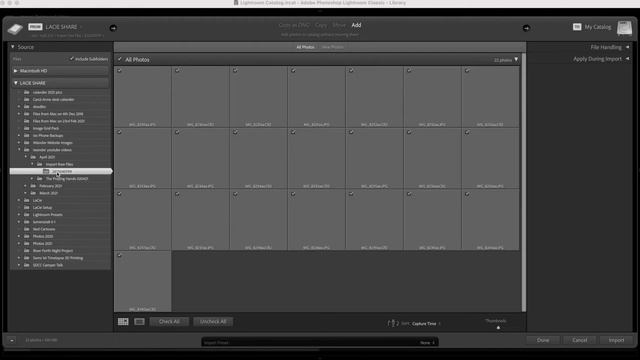Open the Sort Capture Time dropdown
The image size is (640, 360).
[x=426, y=324]
